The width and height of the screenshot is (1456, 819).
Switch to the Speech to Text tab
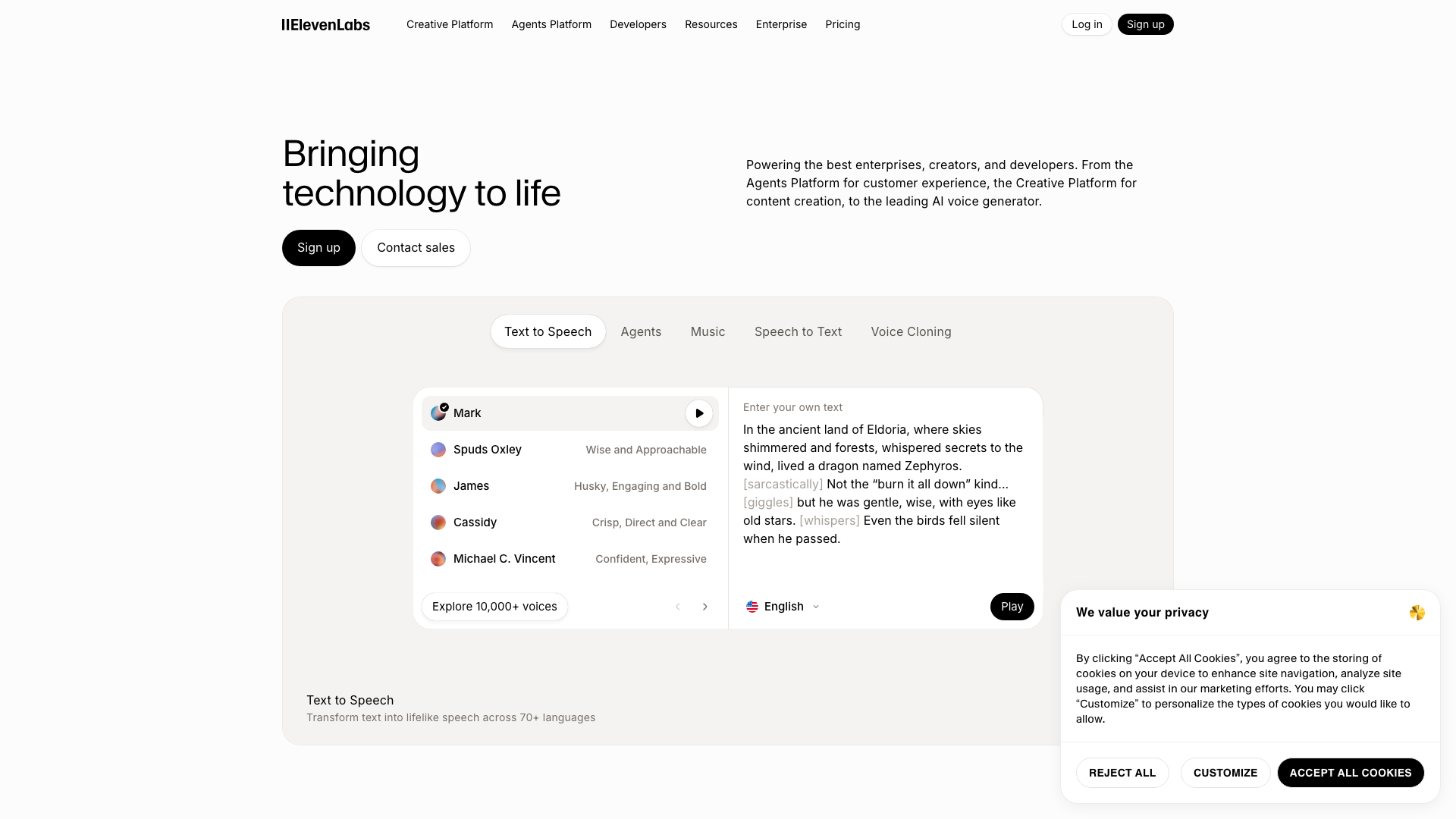click(798, 331)
